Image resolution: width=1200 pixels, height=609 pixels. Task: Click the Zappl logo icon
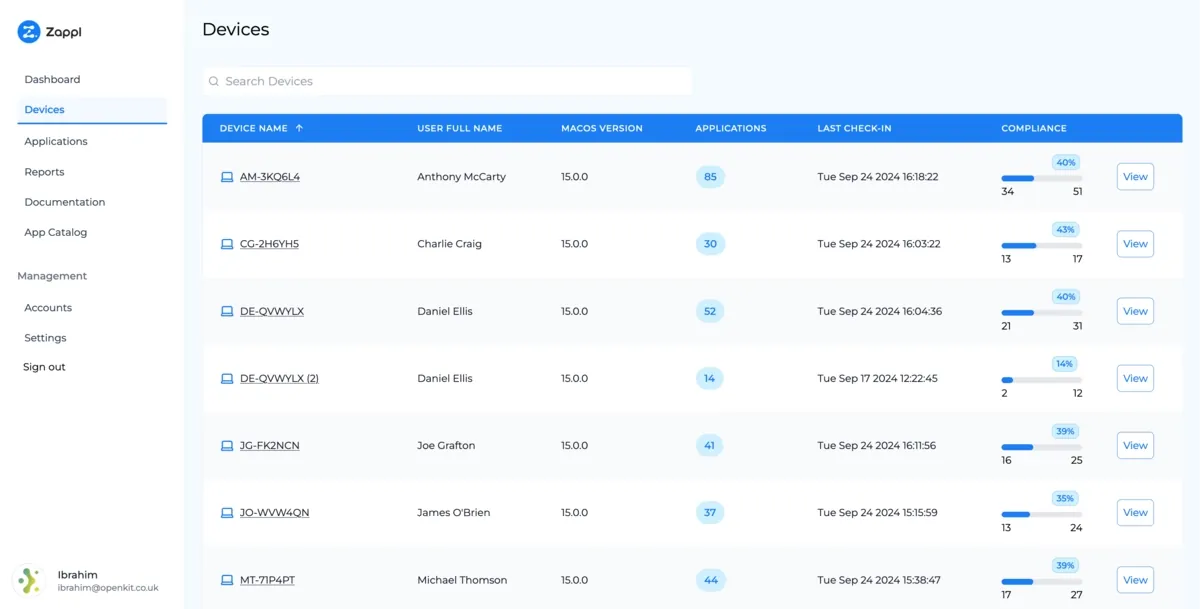point(30,31)
